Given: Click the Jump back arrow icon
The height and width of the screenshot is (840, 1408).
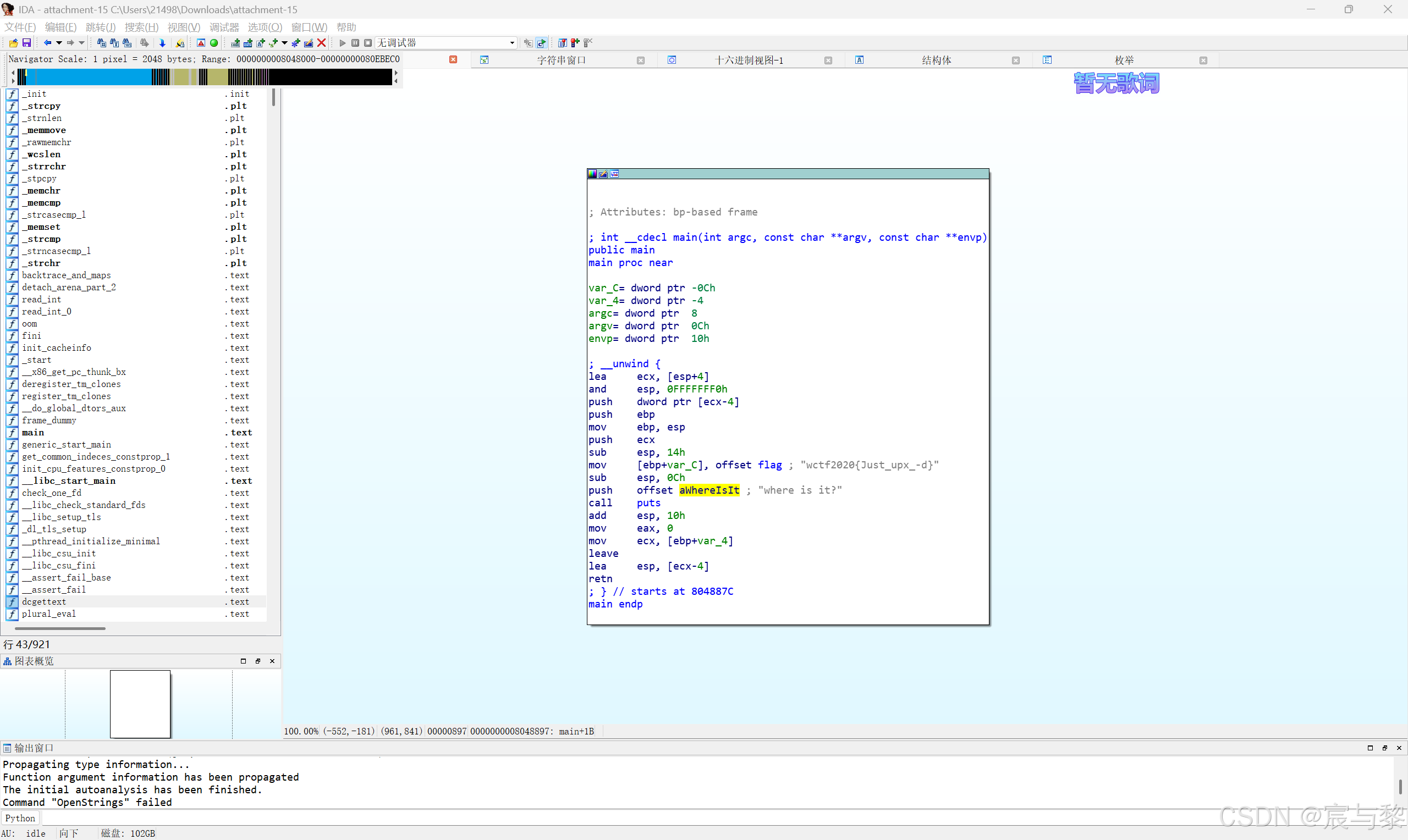Looking at the screenshot, I should (x=47, y=43).
